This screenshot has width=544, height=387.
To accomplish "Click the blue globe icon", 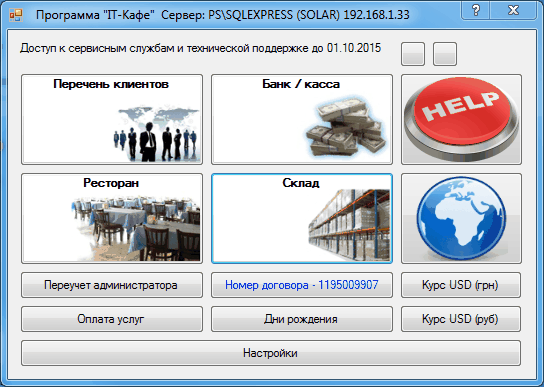I will [x=461, y=218].
